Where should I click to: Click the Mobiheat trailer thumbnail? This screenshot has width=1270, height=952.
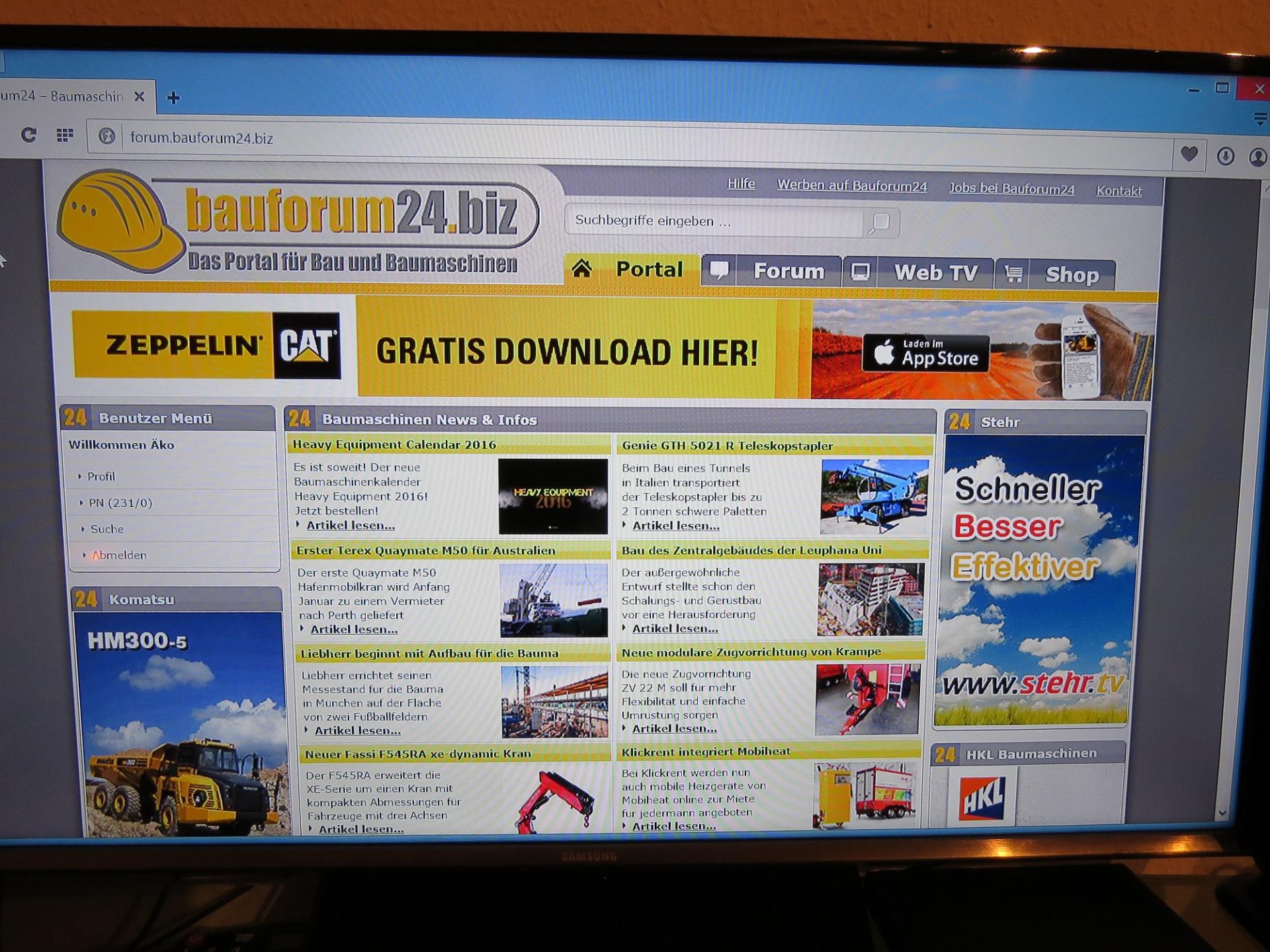pyautogui.click(x=865, y=796)
